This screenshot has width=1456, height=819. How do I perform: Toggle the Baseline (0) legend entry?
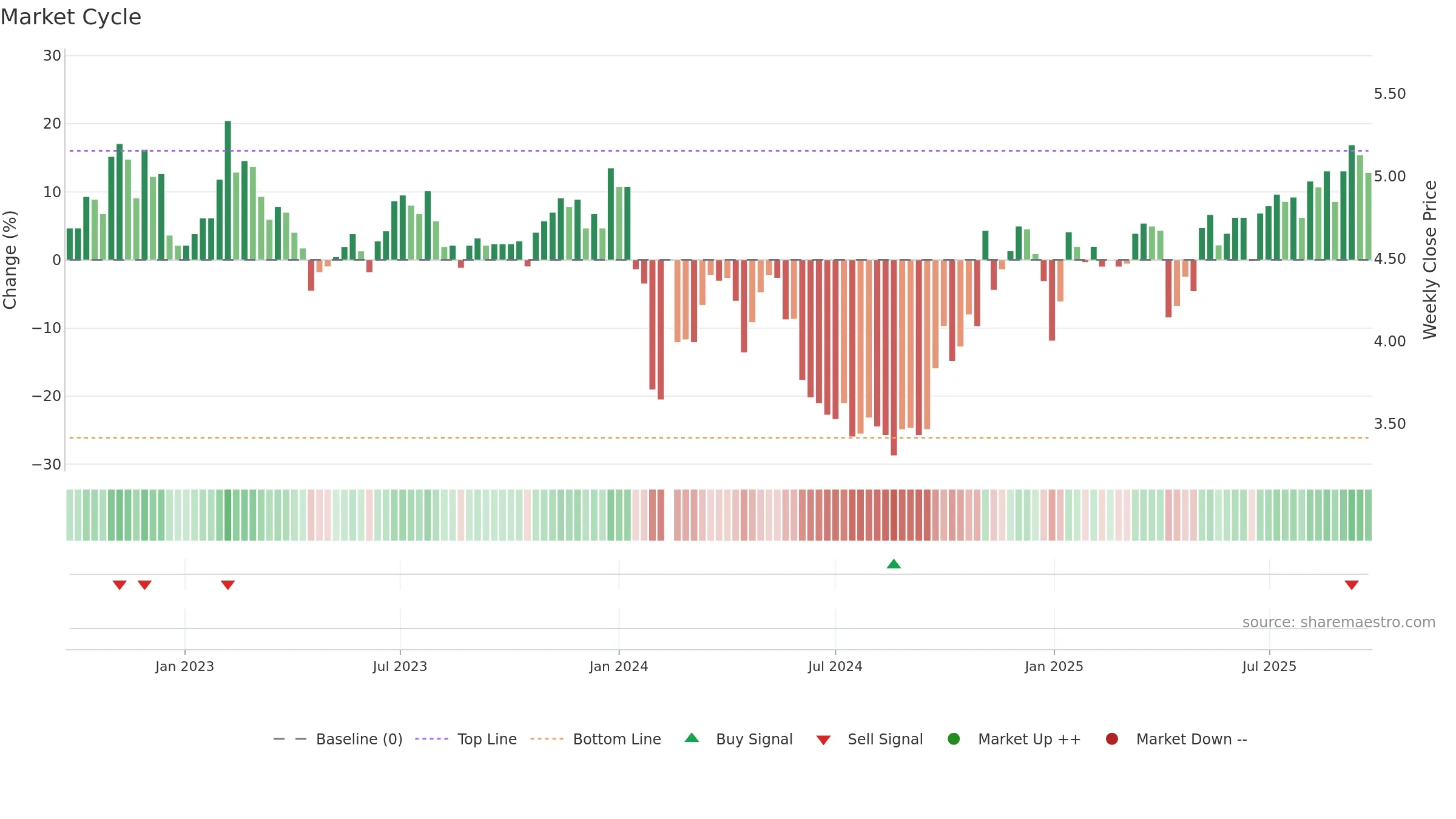[338, 739]
